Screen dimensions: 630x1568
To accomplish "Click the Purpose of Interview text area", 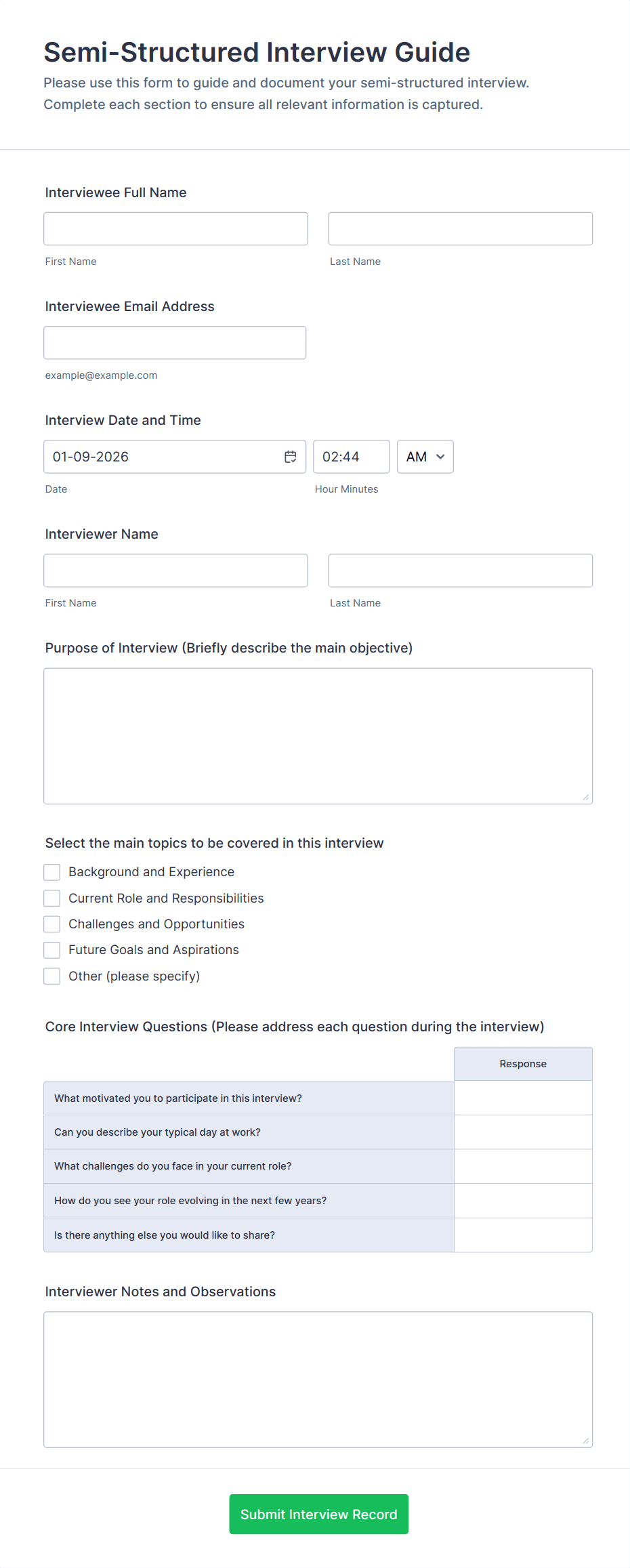I will 318,735.
